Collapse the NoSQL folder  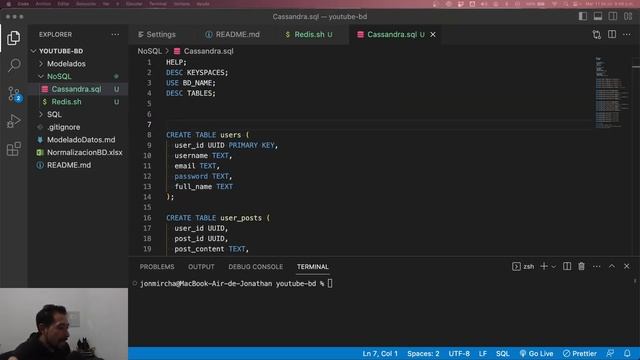coord(59,76)
